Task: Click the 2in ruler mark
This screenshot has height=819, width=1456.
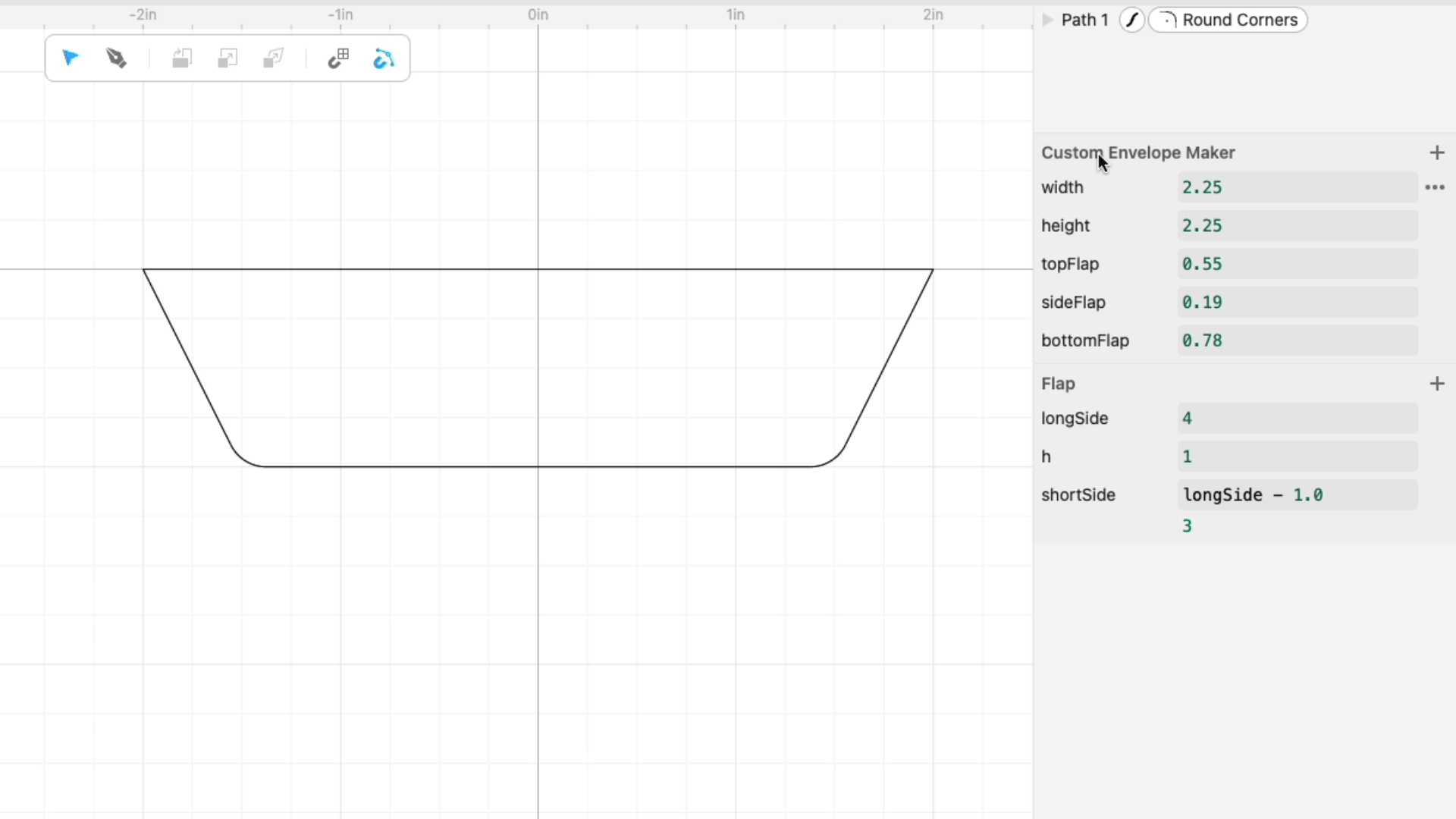Action: point(933,14)
